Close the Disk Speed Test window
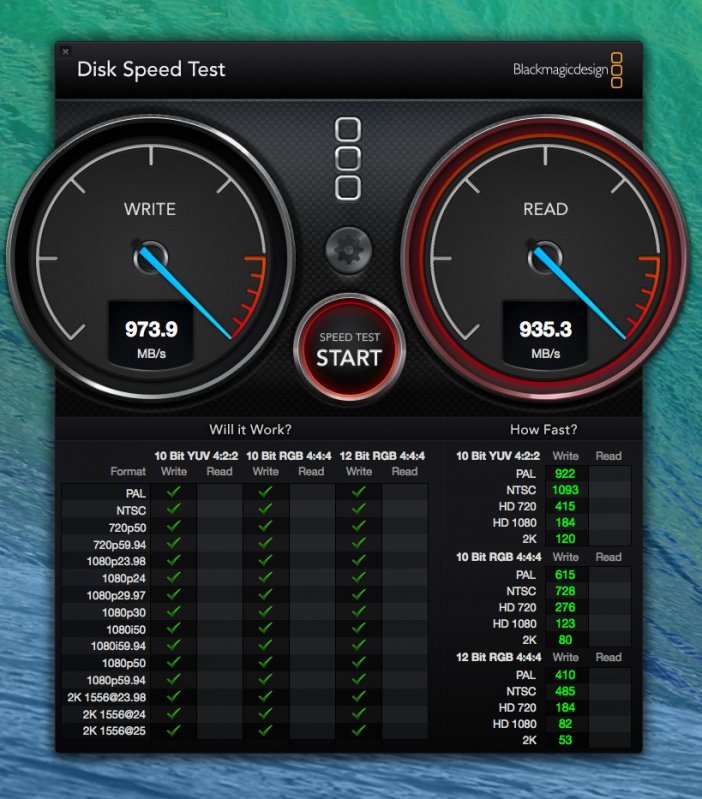702x799 pixels. [65, 51]
